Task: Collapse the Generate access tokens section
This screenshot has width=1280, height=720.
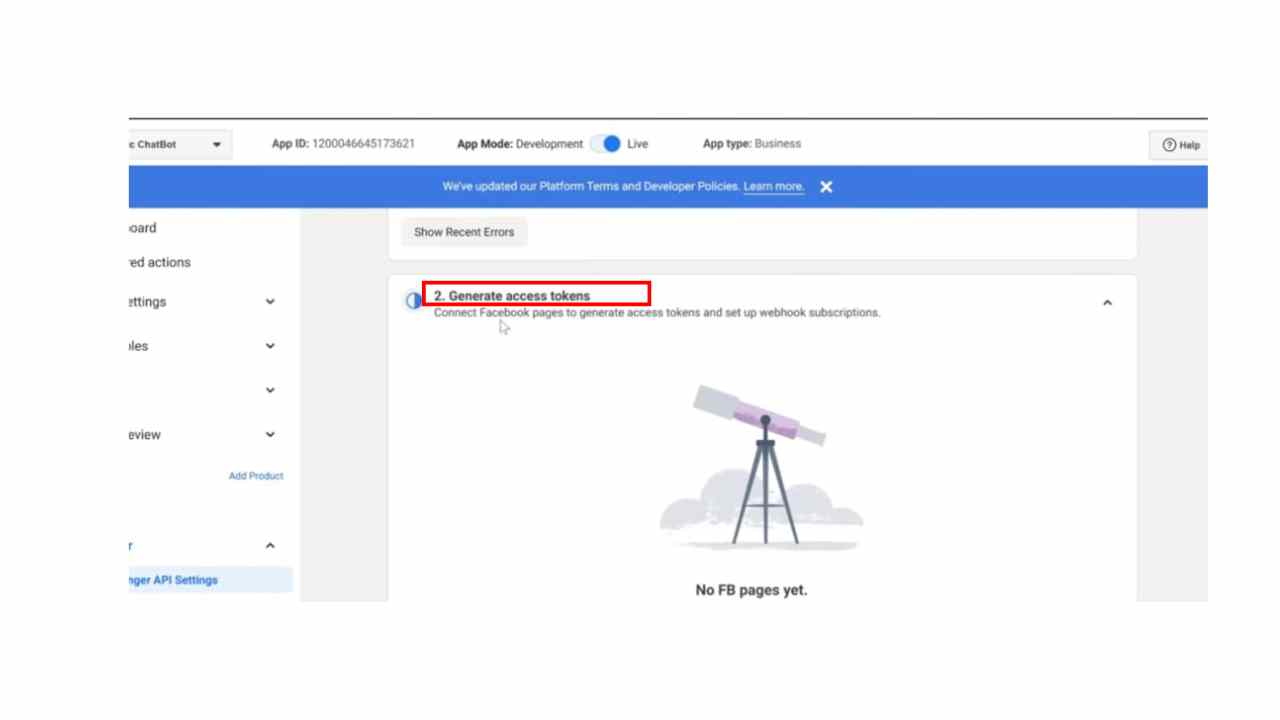Action: 1107,303
